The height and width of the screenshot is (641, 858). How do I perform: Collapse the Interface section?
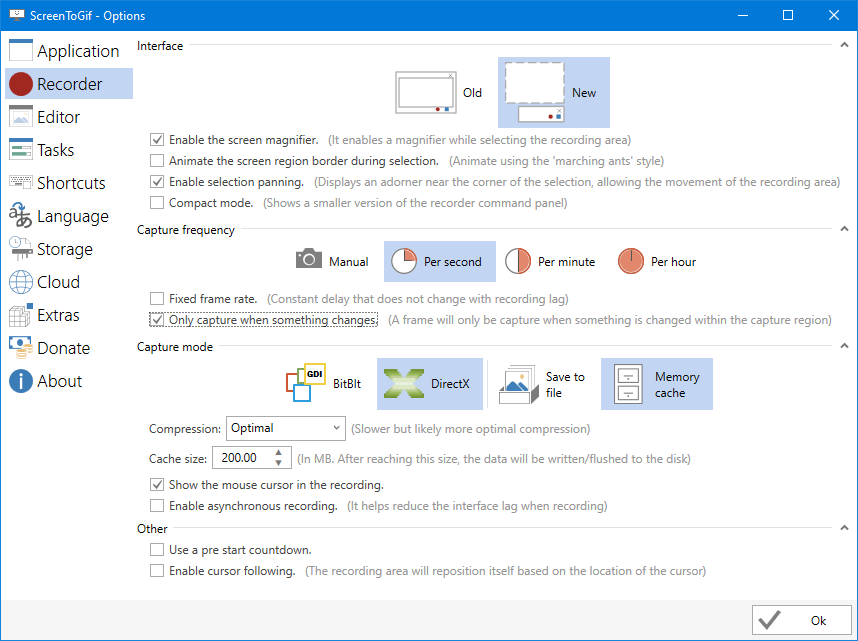click(844, 45)
